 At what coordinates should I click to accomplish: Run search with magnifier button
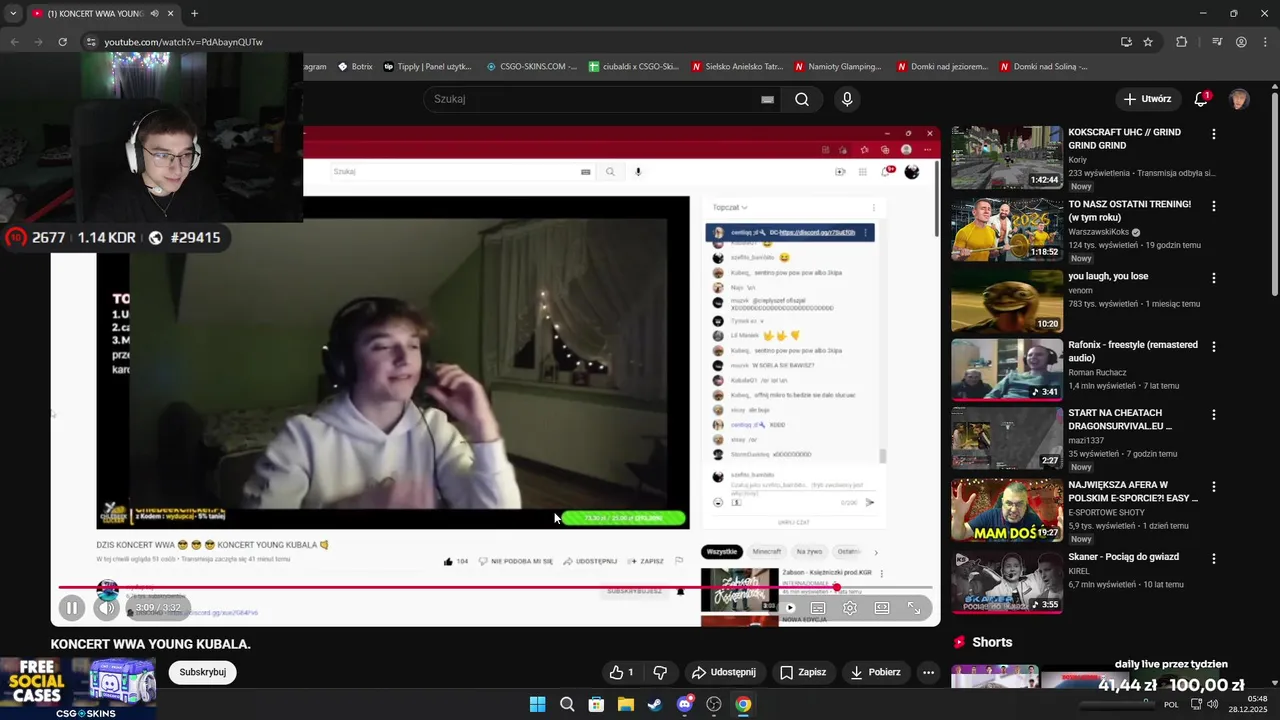coord(802,99)
